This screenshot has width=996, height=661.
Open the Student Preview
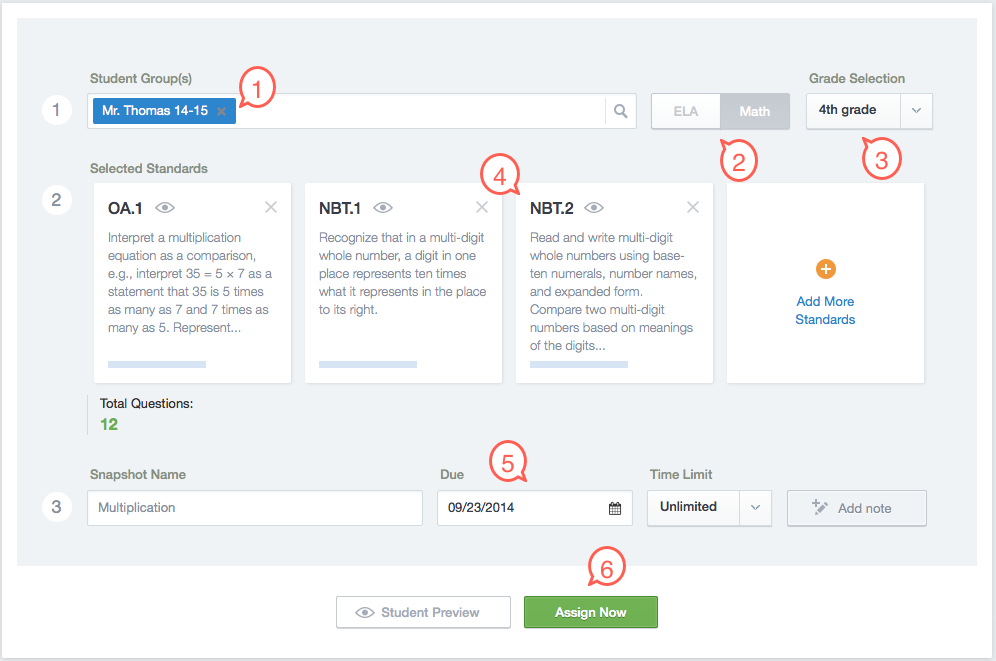tap(423, 612)
